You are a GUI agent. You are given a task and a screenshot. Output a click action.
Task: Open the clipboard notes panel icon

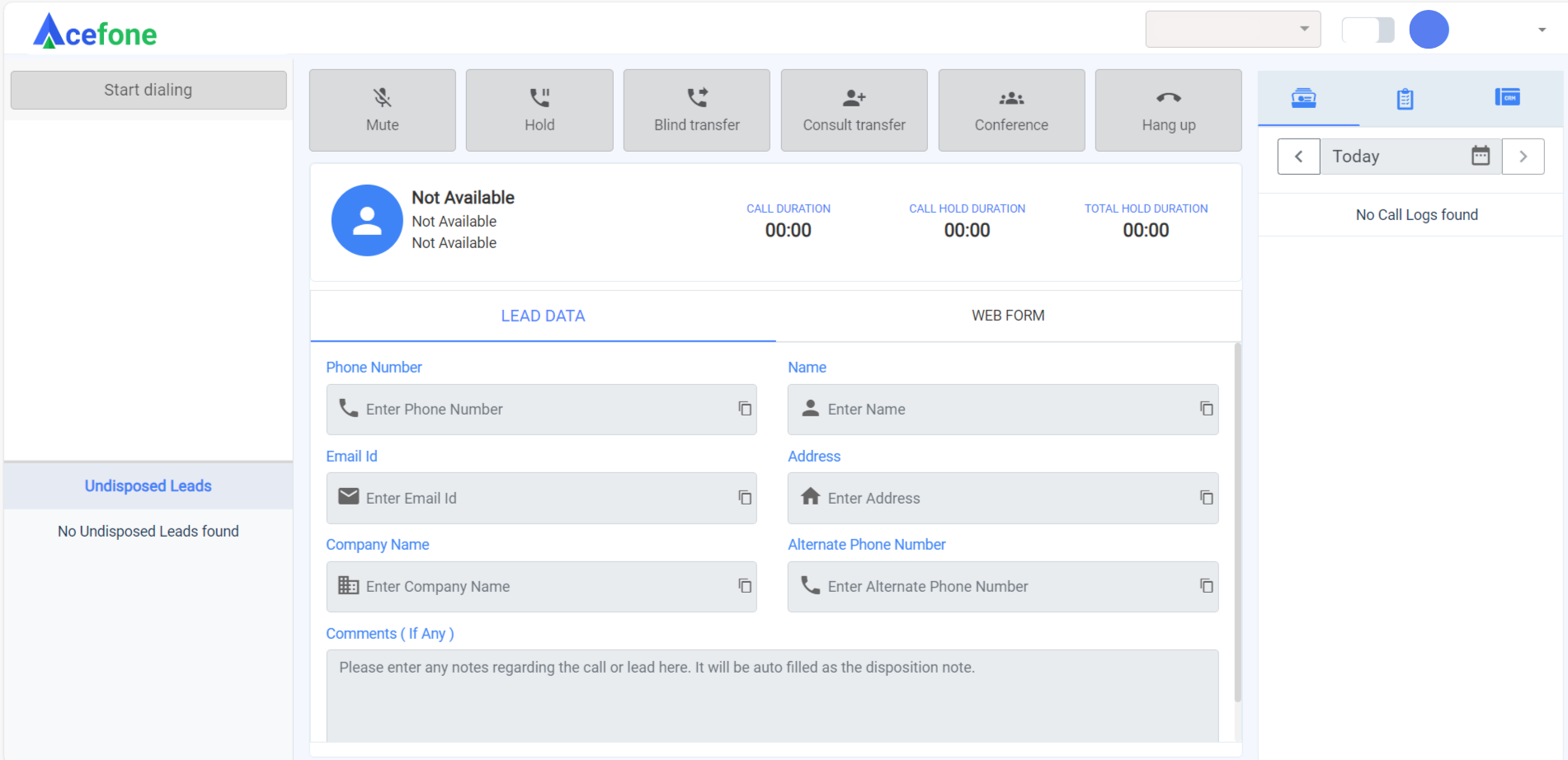pyautogui.click(x=1405, y=99)
